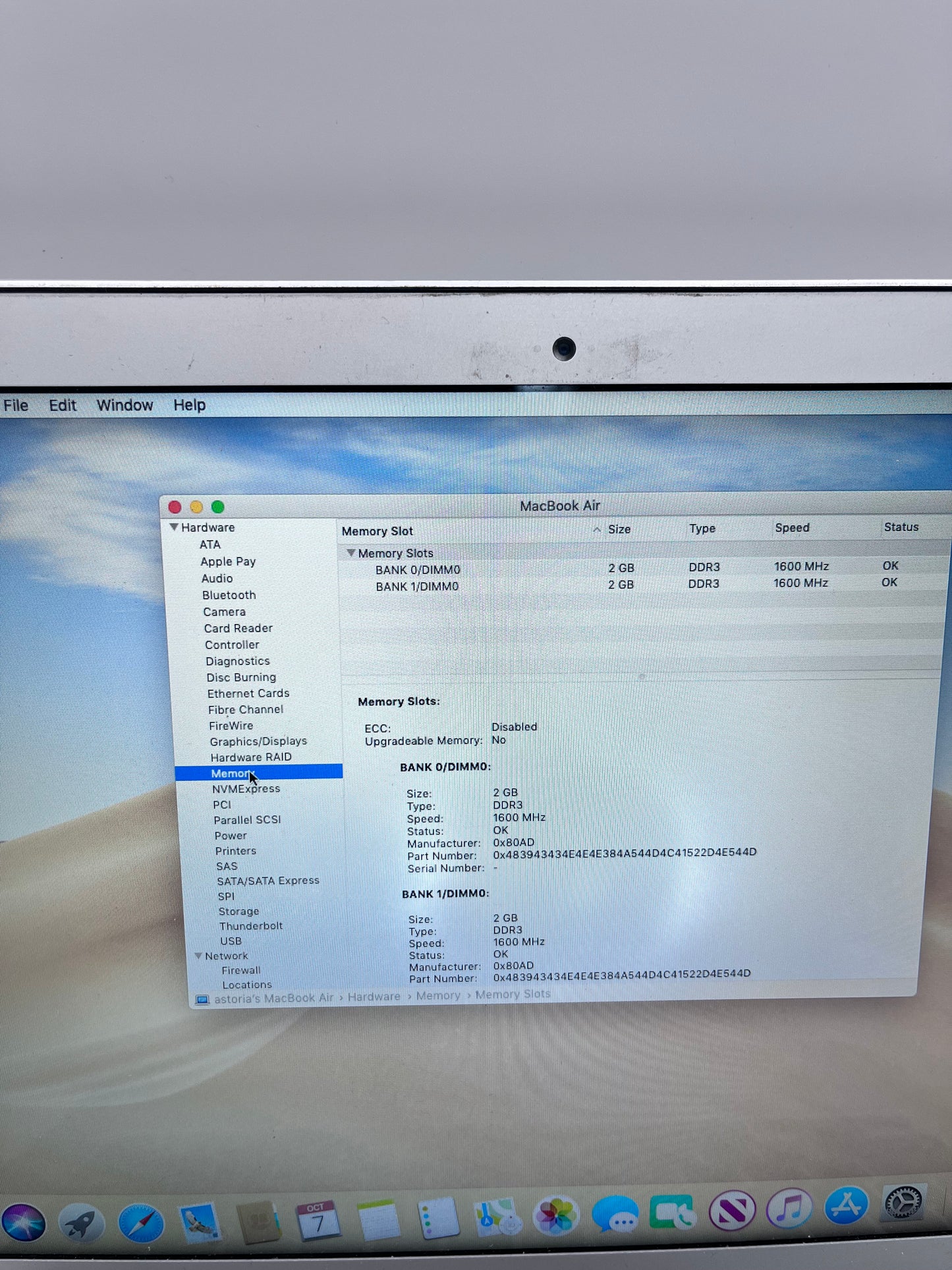The height and width of the screenshot is (1270, 952).
Task: Select FireWire in the sidebar
Action: (x=231, y=726)
